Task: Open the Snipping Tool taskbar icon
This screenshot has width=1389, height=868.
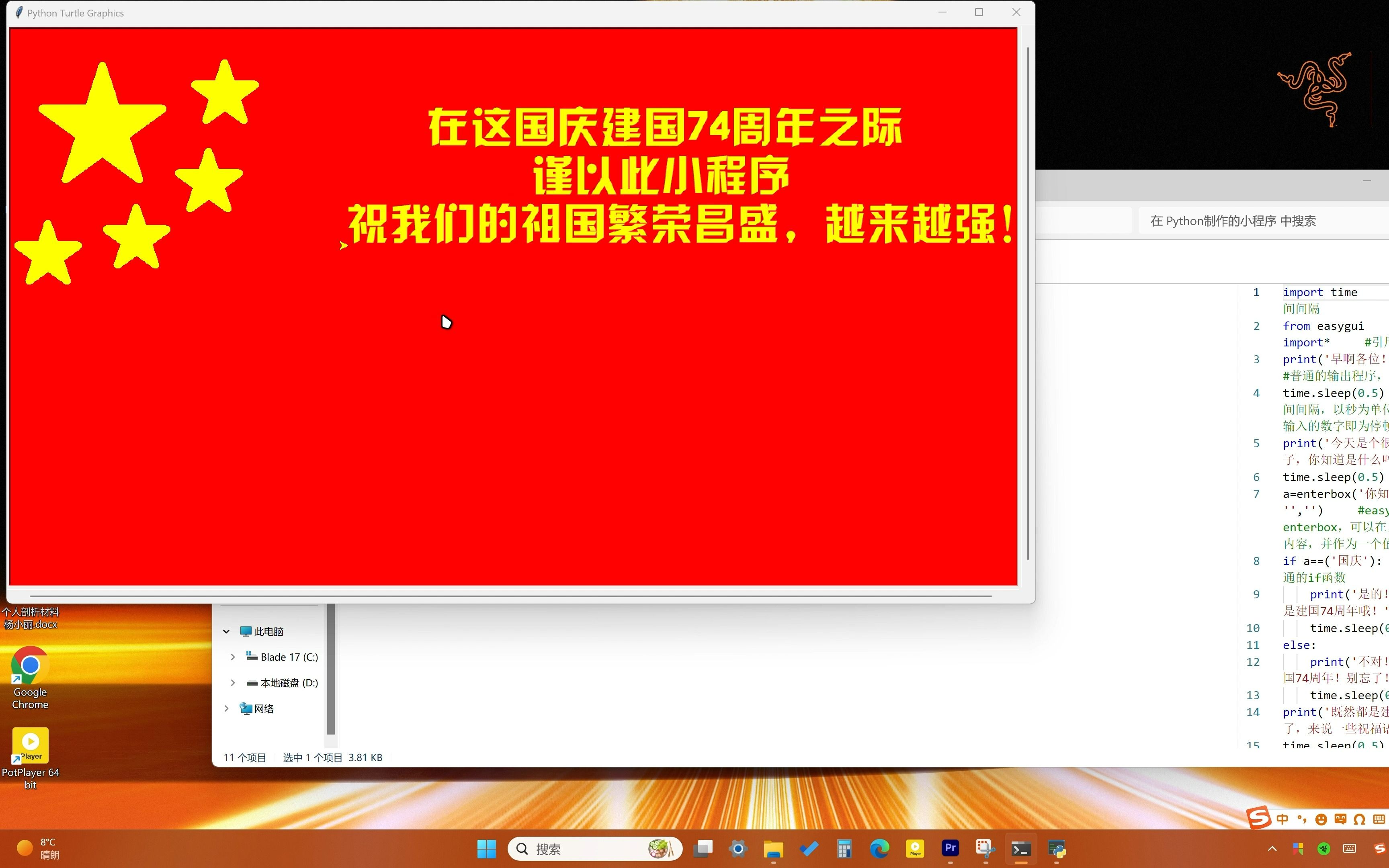Action: point(985,848)
